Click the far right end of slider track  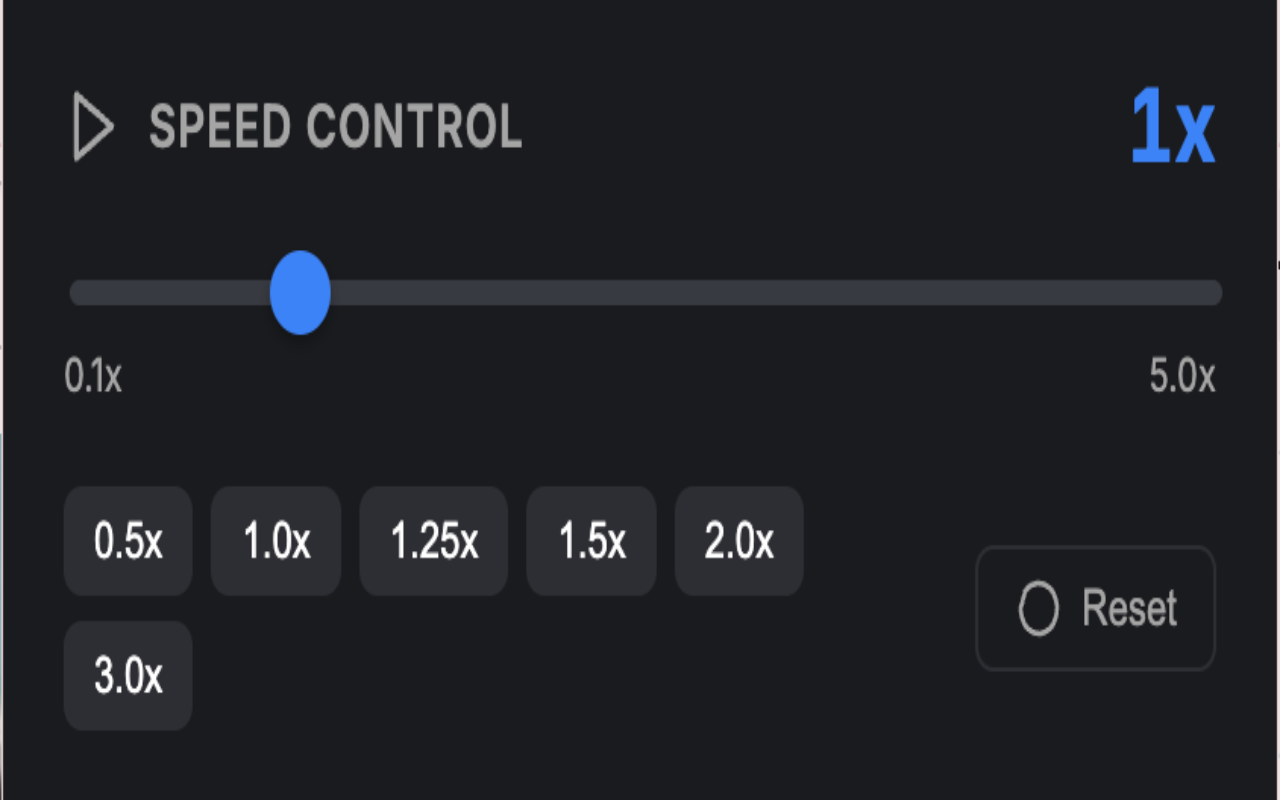pyautogui.click(x=1212, y=292)
